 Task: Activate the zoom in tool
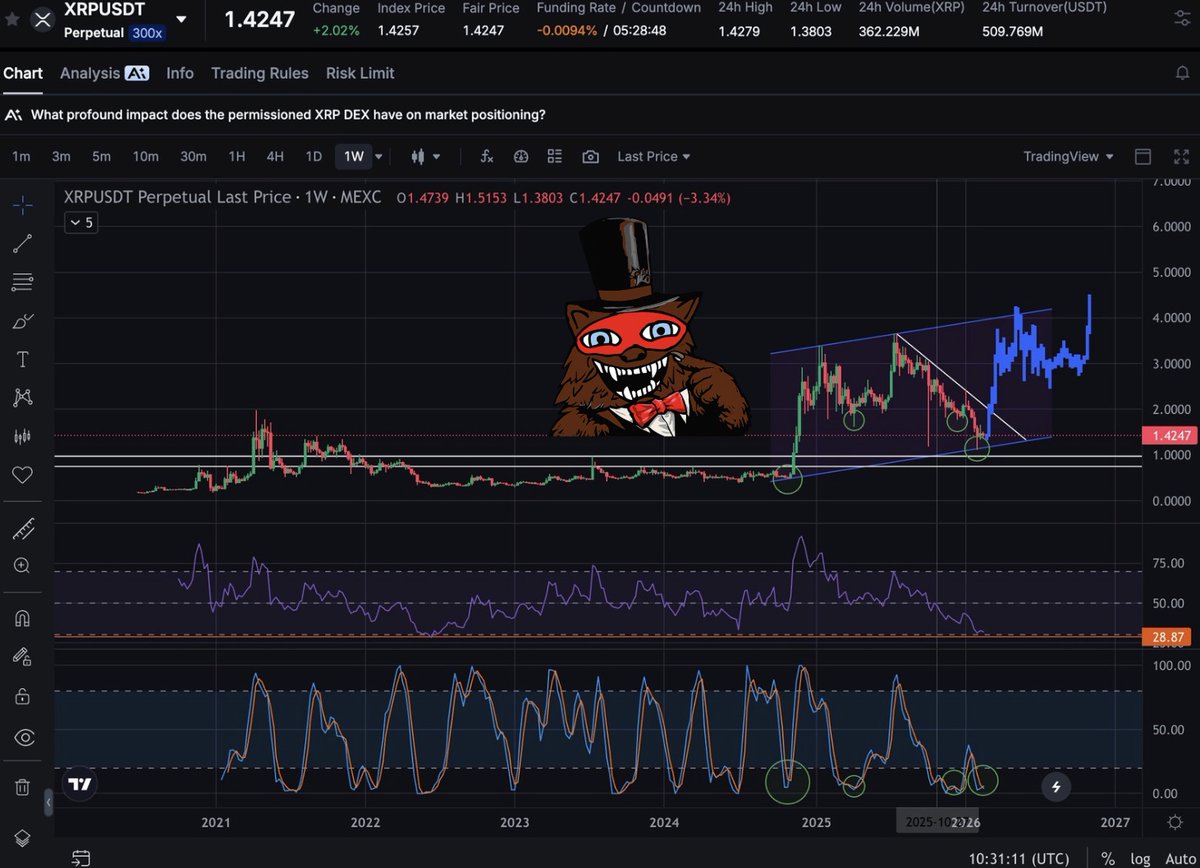tap(22, 566)
